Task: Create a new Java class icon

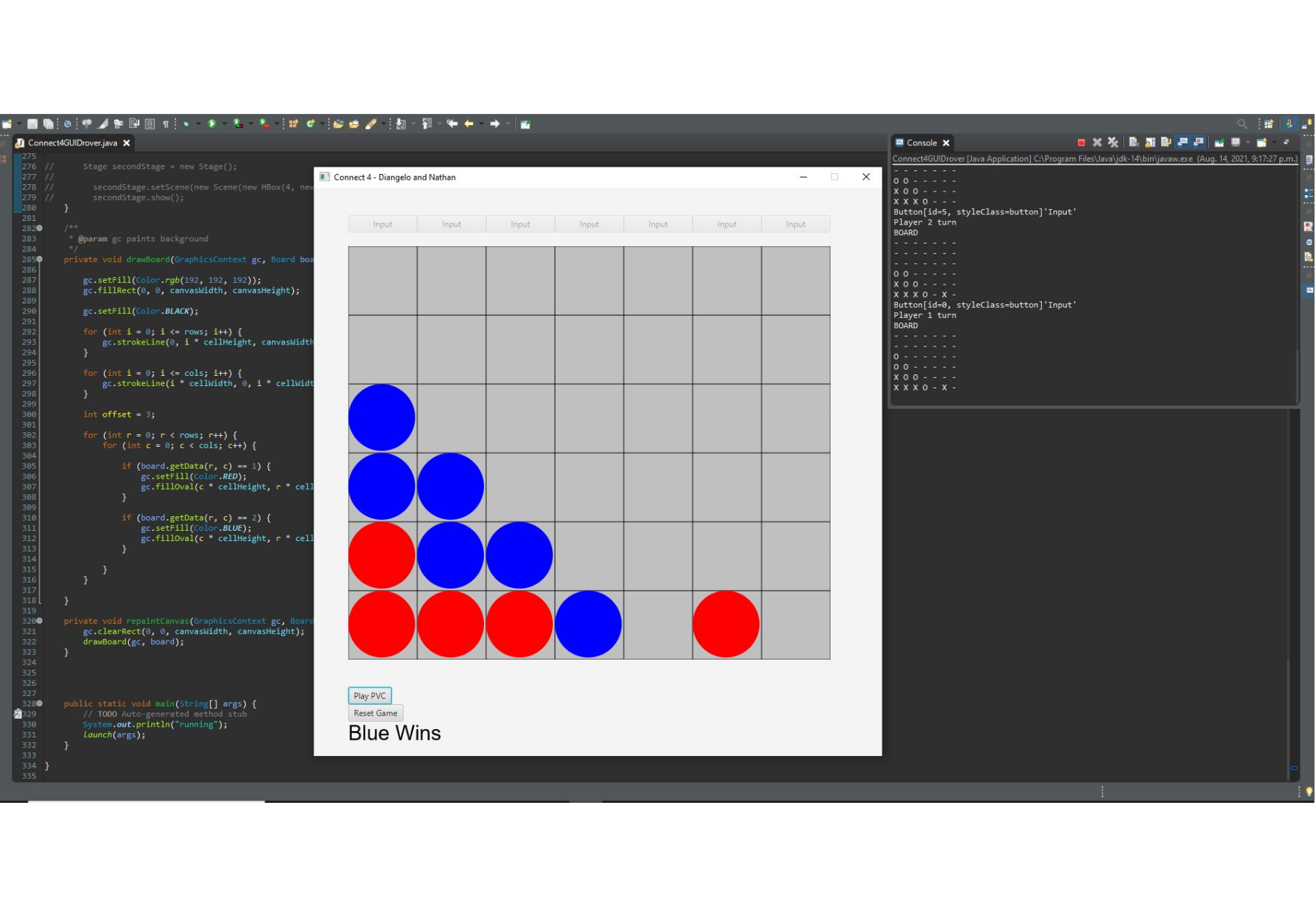Action: click(x=311, y=124)
